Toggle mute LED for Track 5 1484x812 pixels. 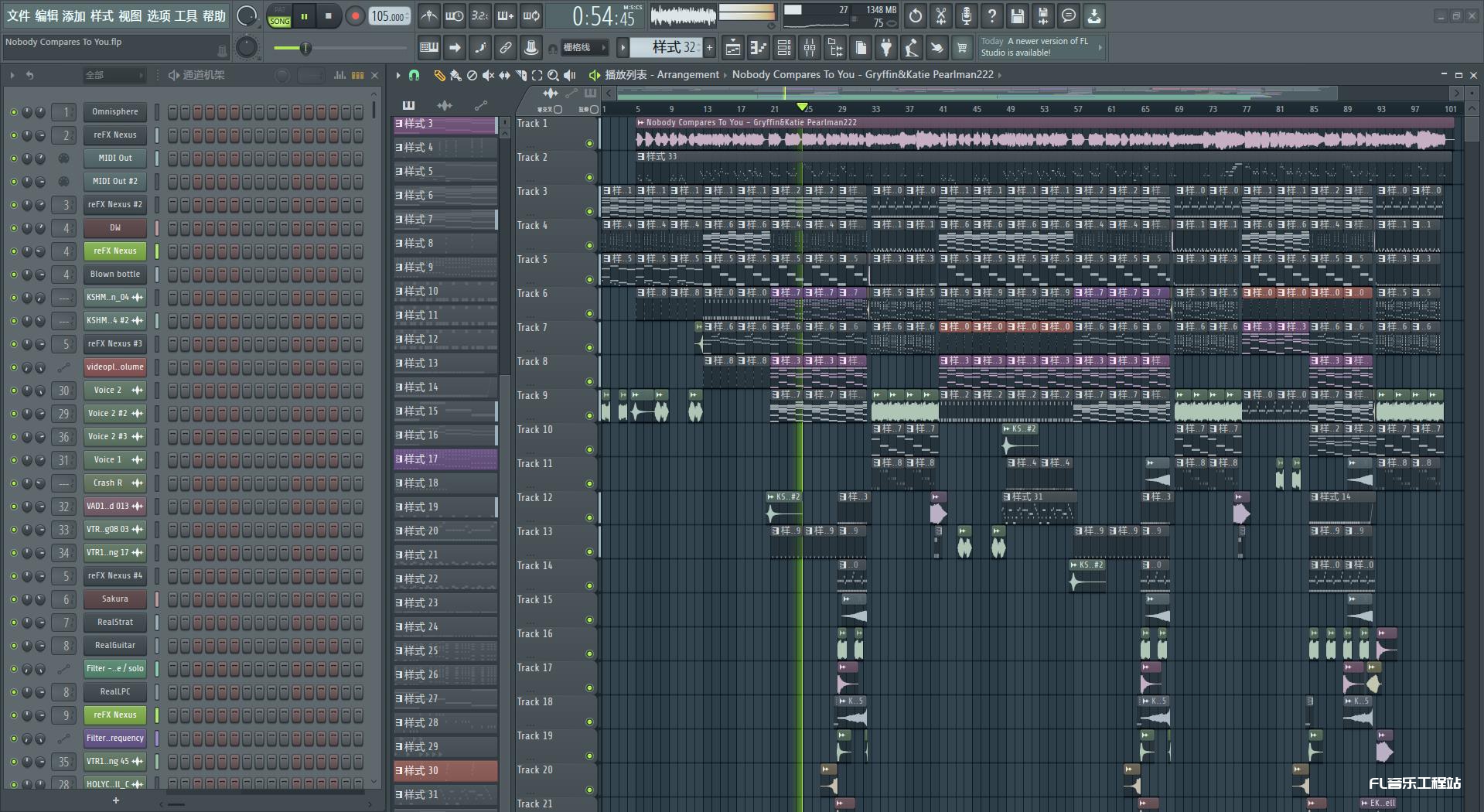coord(589,279)
